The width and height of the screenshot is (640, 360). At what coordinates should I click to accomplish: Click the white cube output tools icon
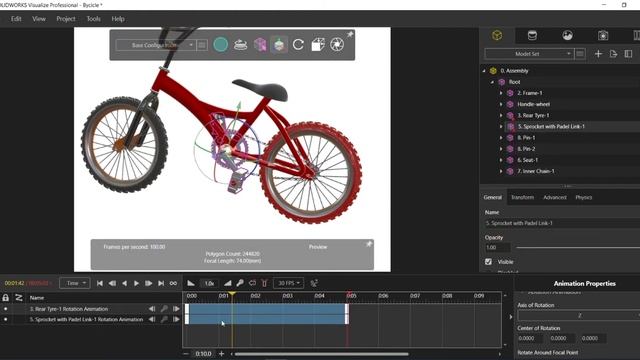318,44
